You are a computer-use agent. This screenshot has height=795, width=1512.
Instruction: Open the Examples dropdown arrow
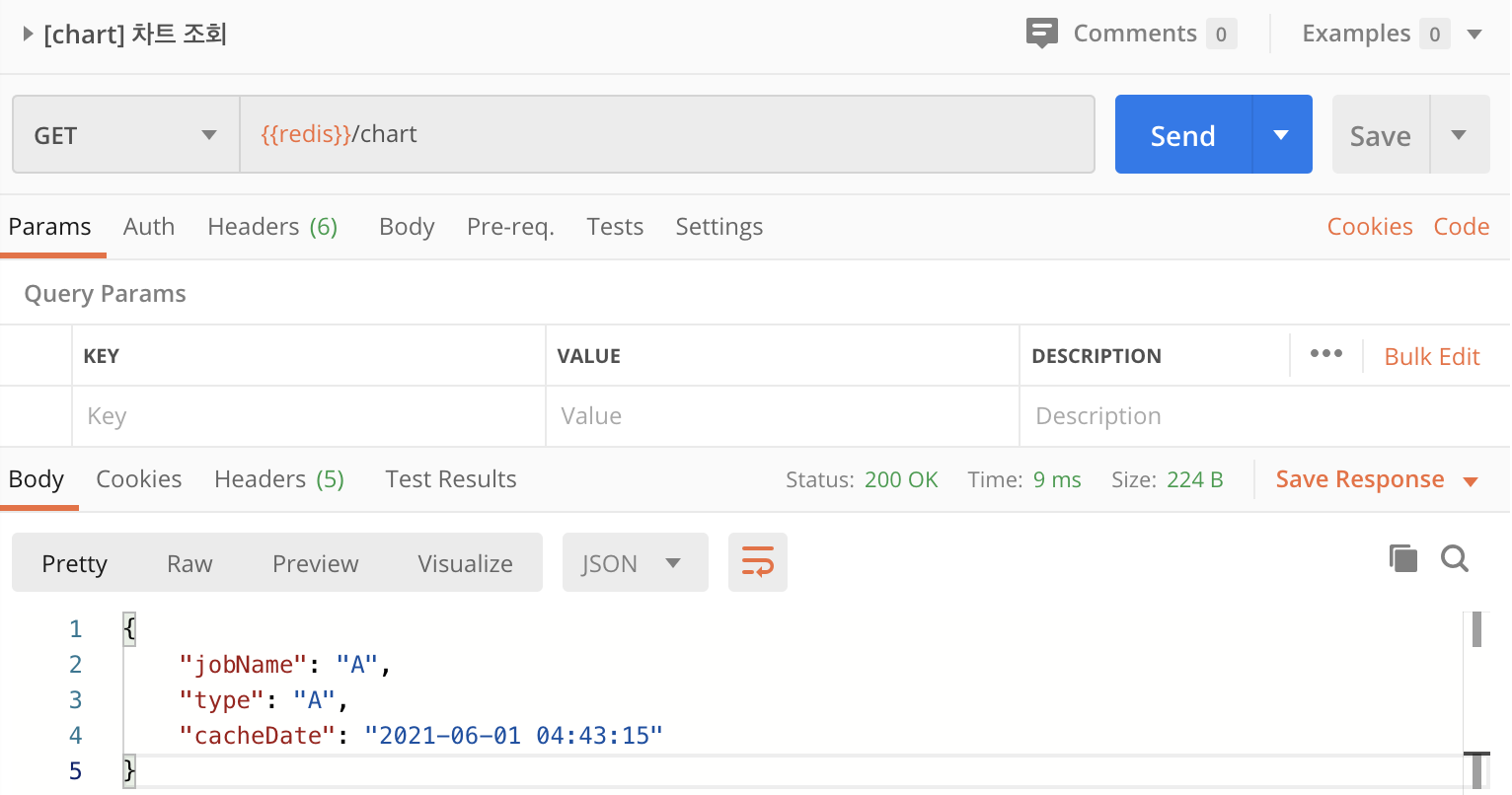tap(1474, 34)
